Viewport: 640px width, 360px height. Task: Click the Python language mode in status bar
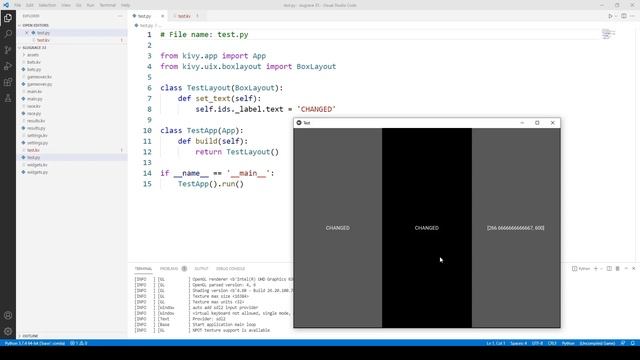click(568, 343)
